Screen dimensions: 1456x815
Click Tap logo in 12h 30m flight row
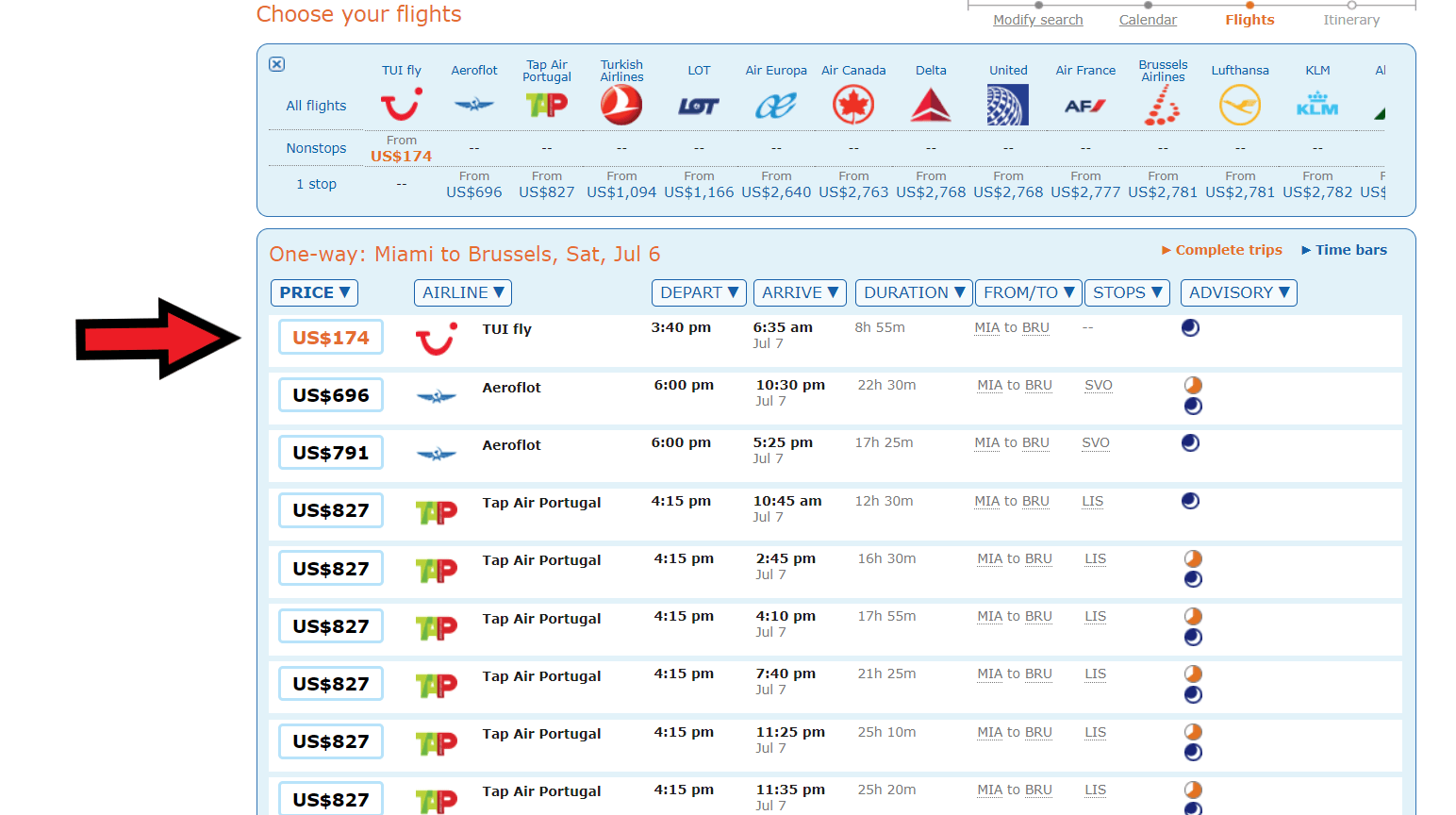(437, 512)
